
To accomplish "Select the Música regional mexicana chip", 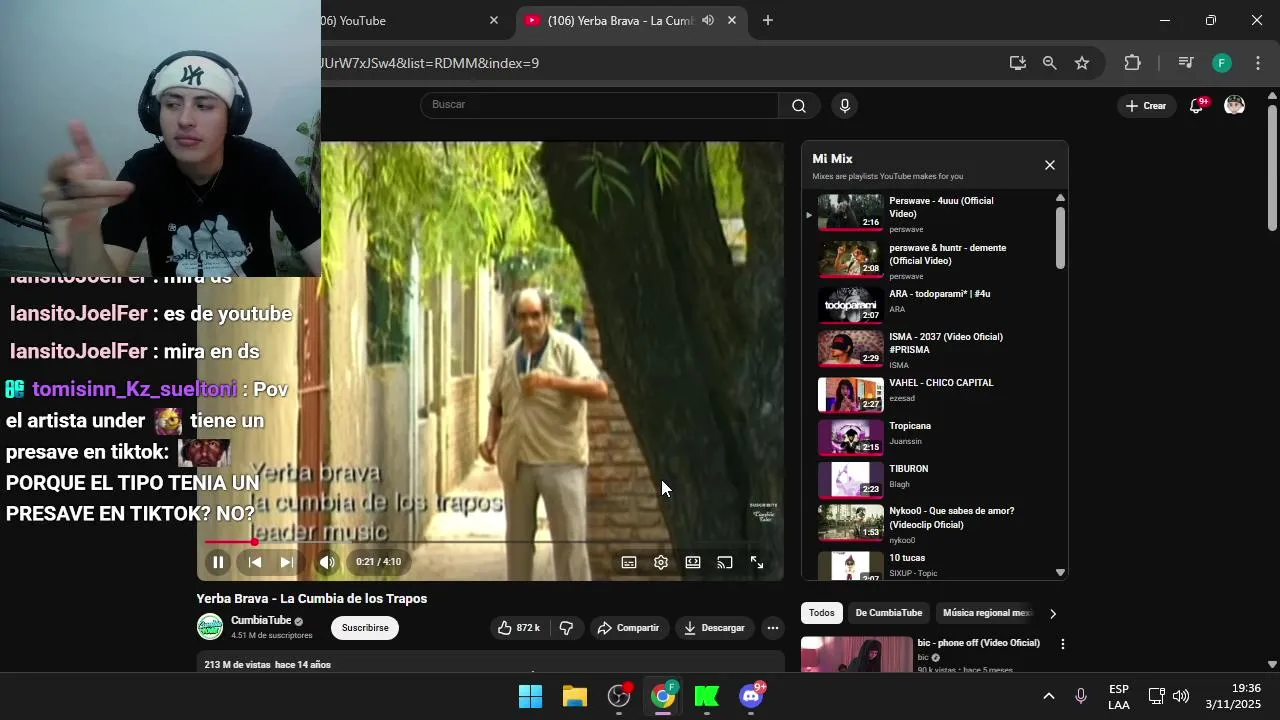I will (987, 613).
